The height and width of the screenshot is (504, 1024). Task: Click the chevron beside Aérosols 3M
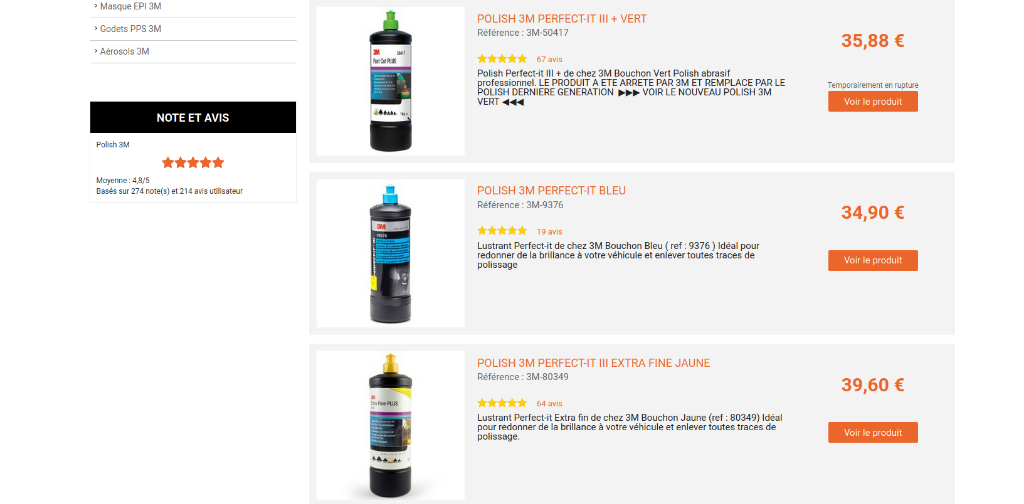click(x=96, y=51)
